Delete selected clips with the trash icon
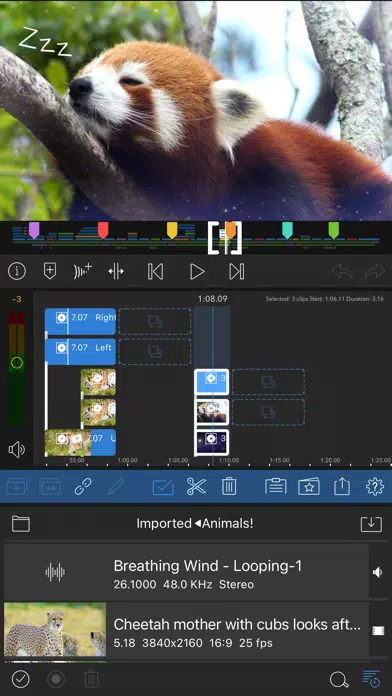The height and width of the screenshot is (696, 392). 229,487
